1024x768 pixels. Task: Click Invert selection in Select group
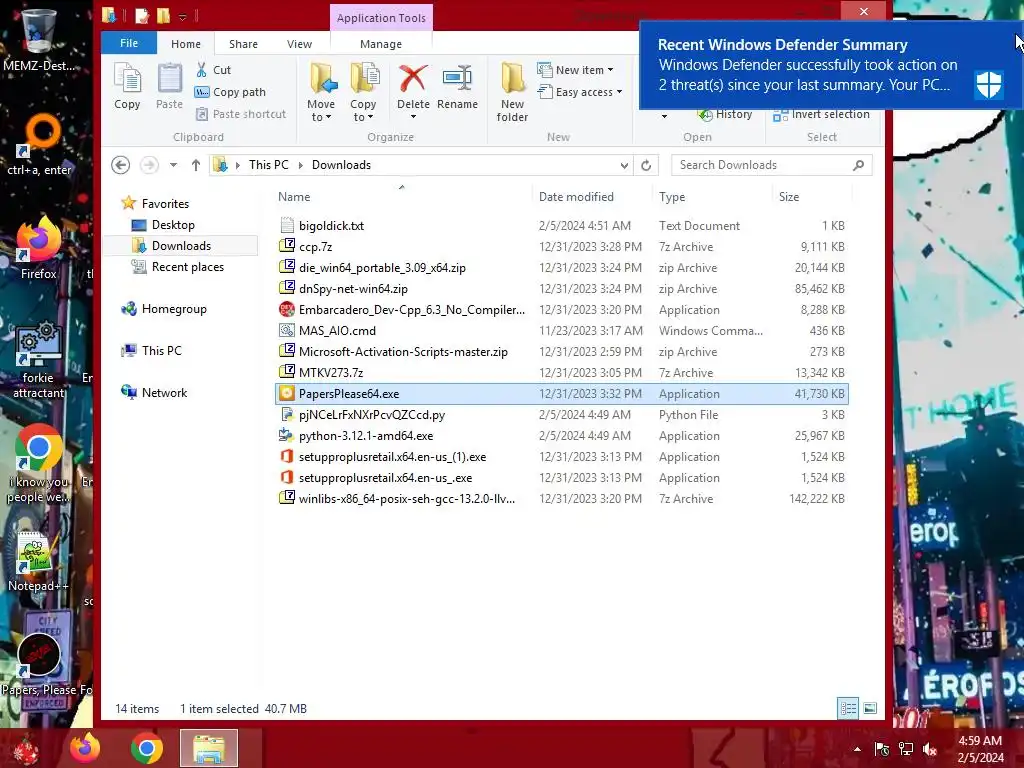(822, 114)
